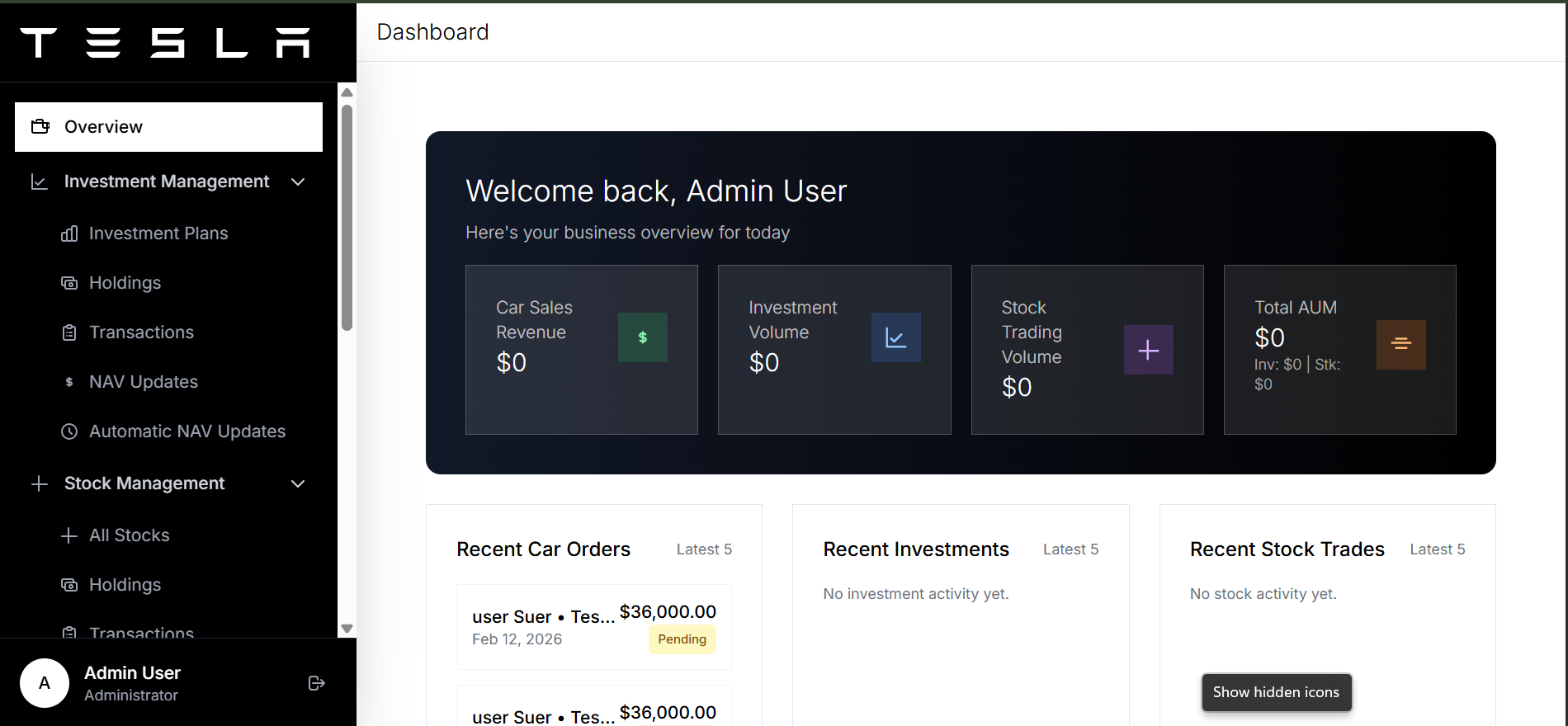The width and height of the screenshot is (1568, 726).
Task: Click the logout icon beside Admin User
Action: 316,683
